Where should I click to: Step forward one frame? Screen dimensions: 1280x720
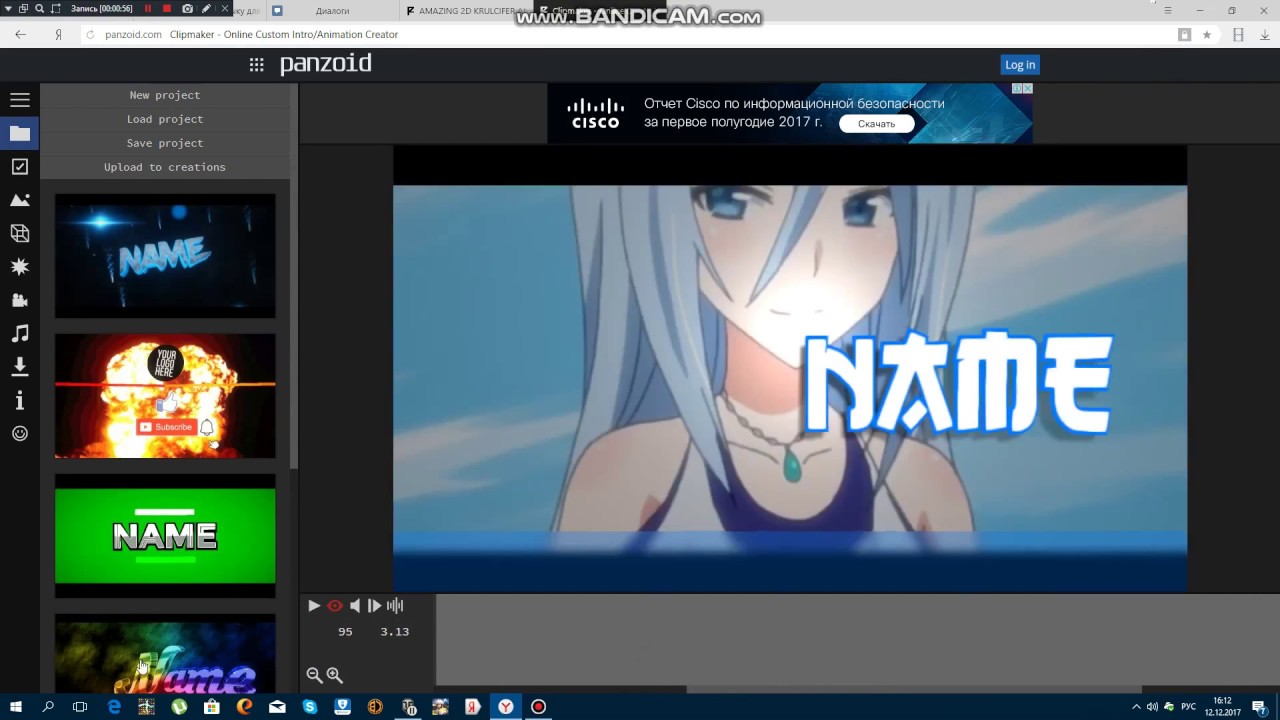coord(375,605)
